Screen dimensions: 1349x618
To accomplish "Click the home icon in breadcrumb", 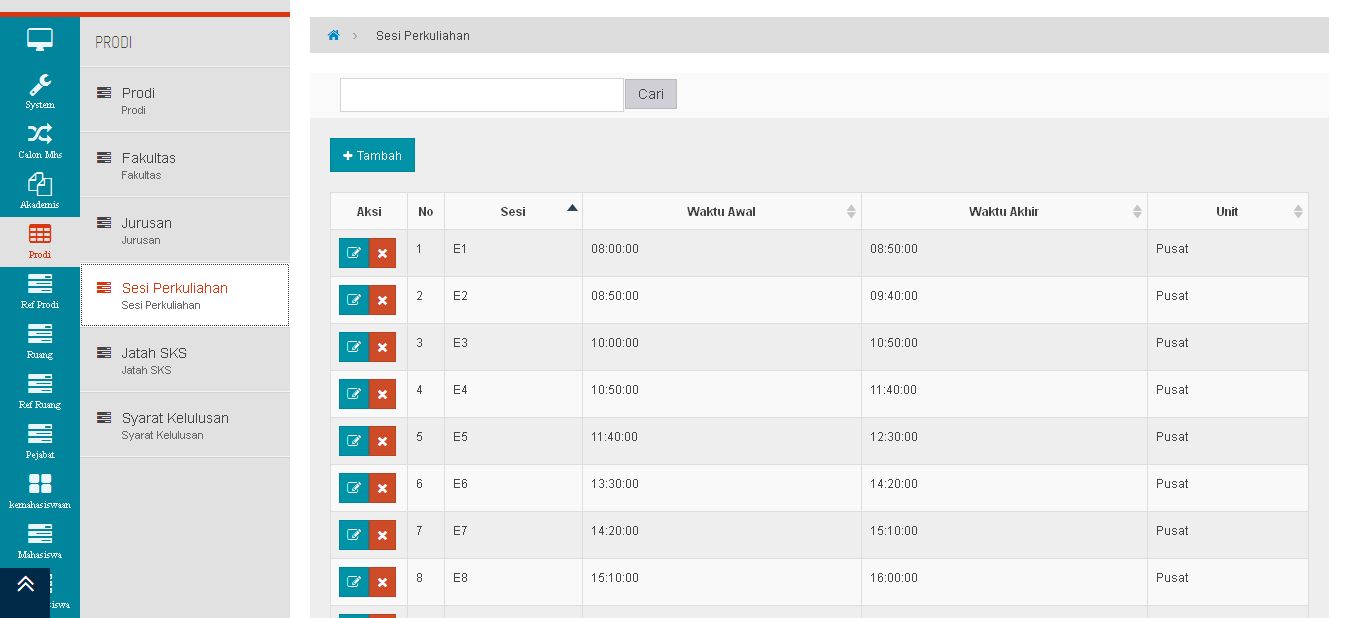I will [334, 35].
